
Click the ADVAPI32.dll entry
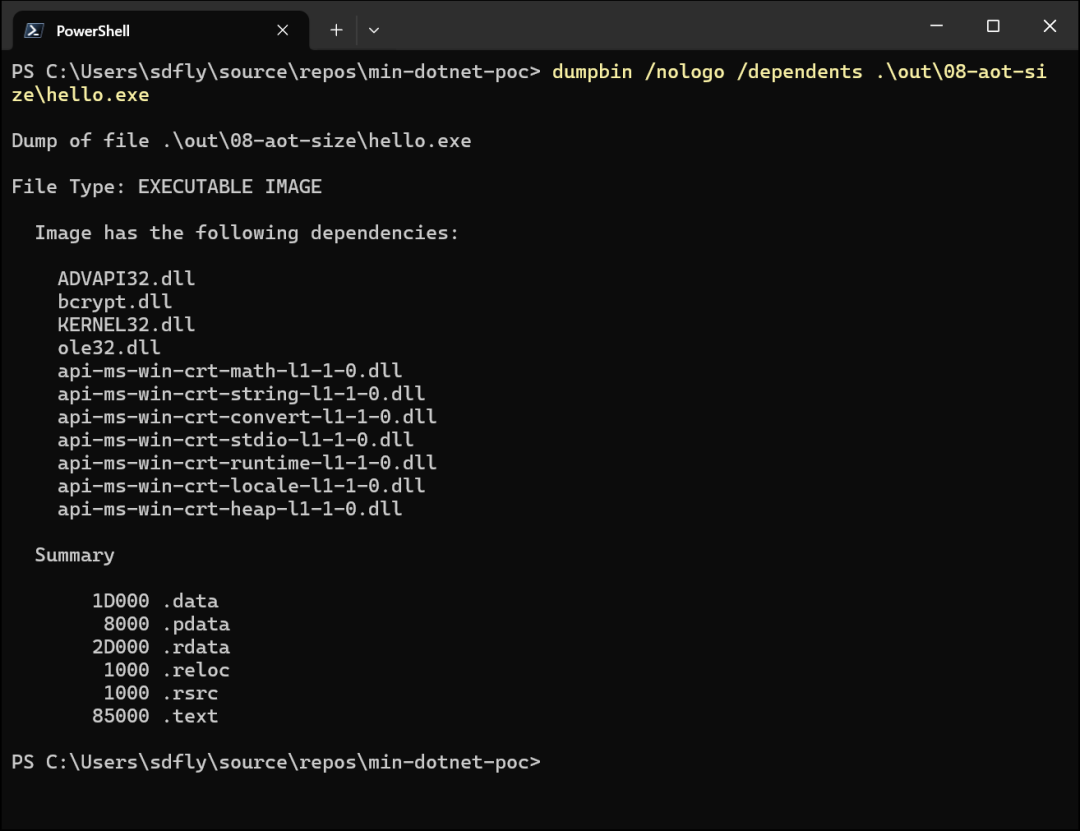[126, 278]
